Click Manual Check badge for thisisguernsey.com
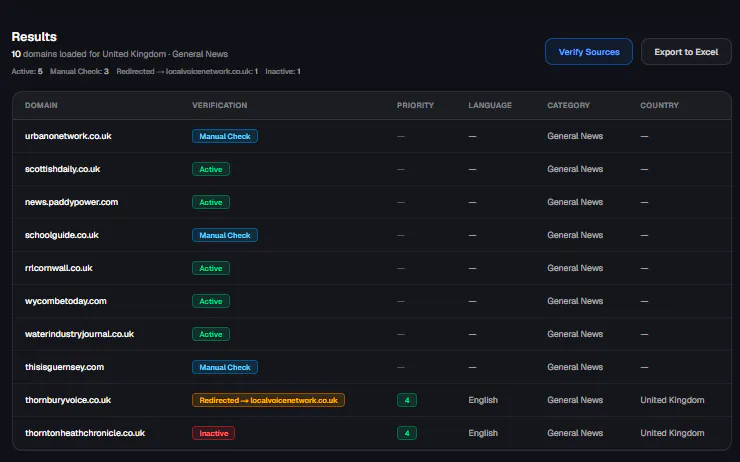This screenshot has width=740, height=462. tap(225, 367)
